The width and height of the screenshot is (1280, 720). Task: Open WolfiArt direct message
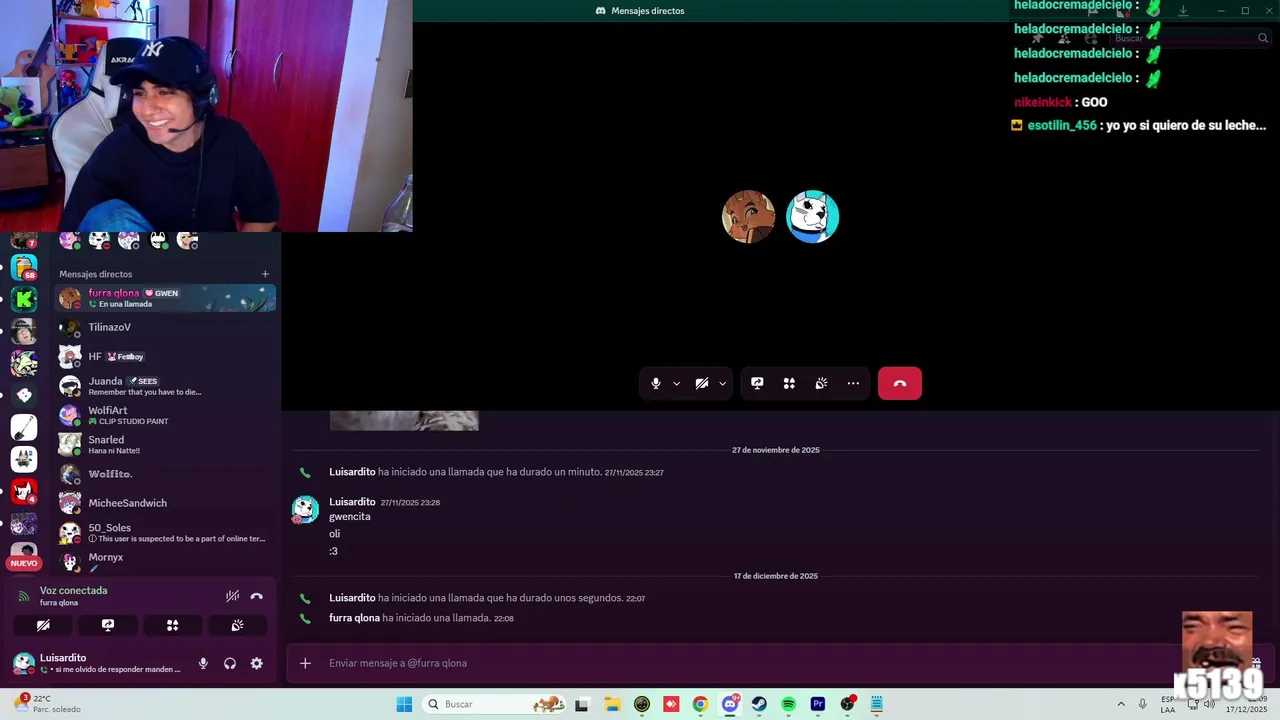[x=165, y=415]
